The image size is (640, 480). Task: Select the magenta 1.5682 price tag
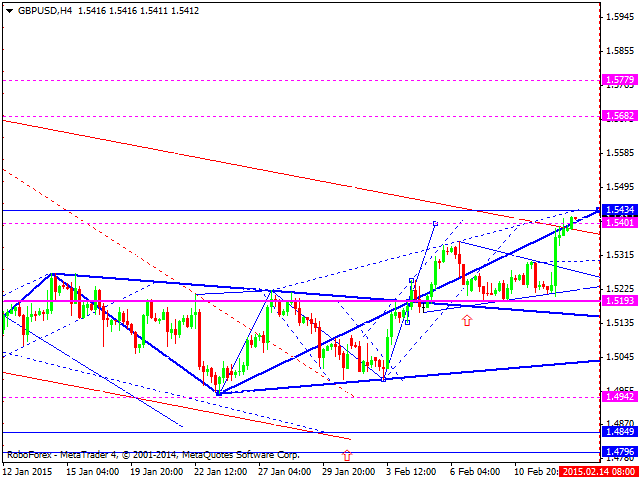619,116
